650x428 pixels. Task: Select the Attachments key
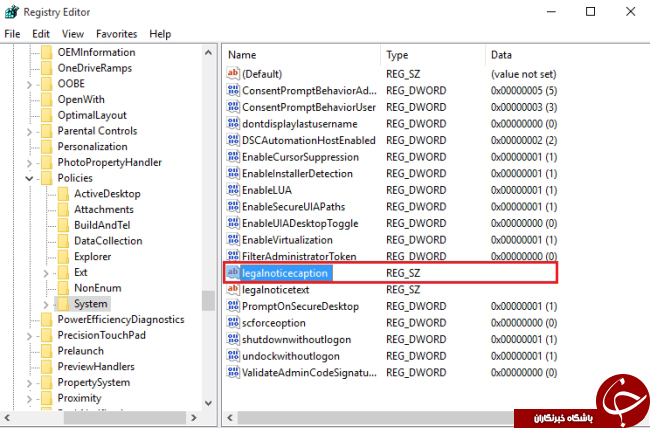coord(104,209)
